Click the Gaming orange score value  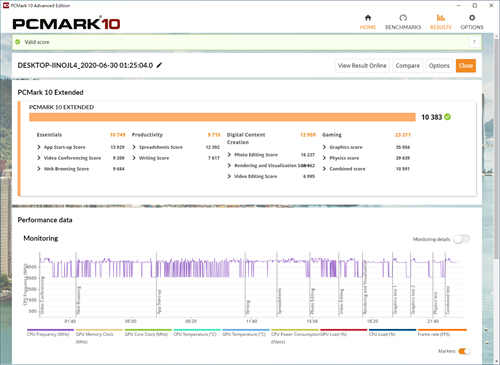pos(403,135)
